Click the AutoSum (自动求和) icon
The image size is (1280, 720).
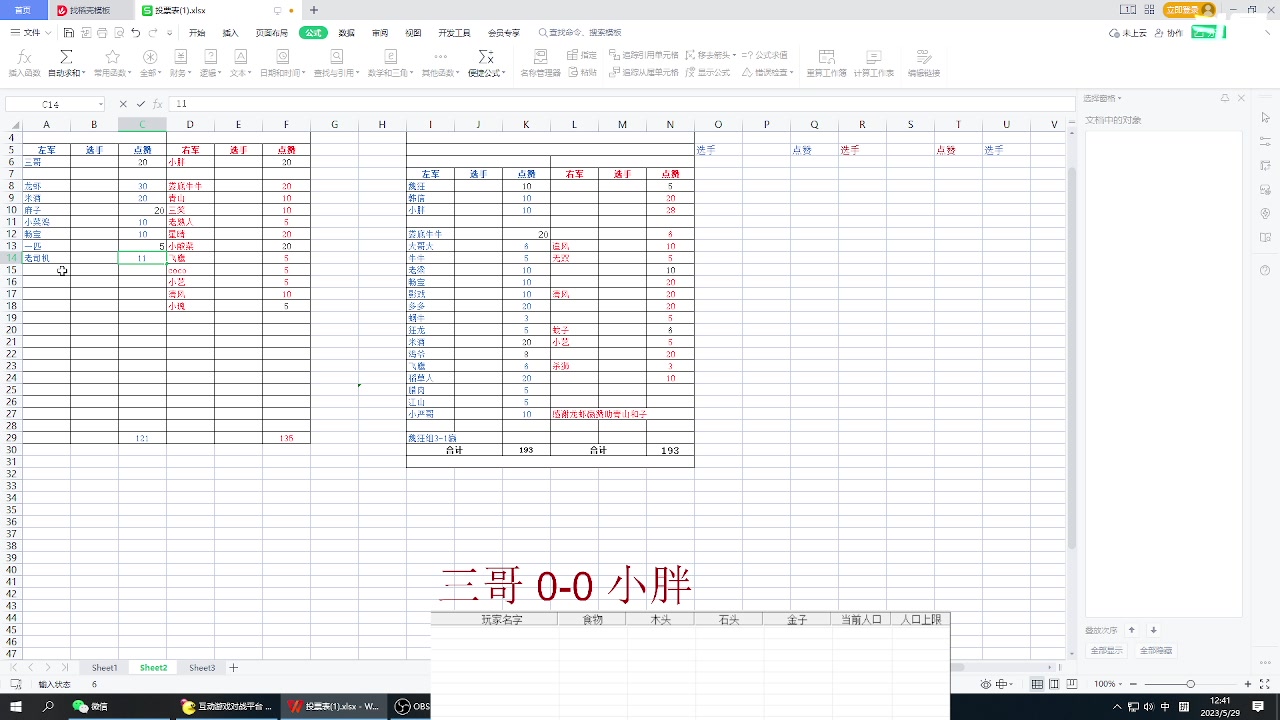tap(65, 58)
